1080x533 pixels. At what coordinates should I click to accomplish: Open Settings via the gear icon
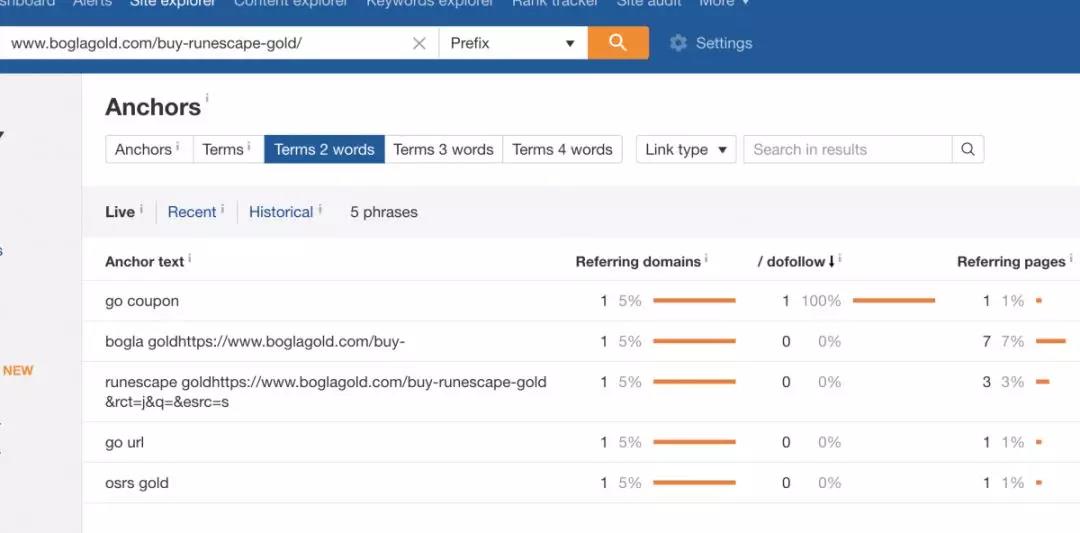[x=679, y=43]
